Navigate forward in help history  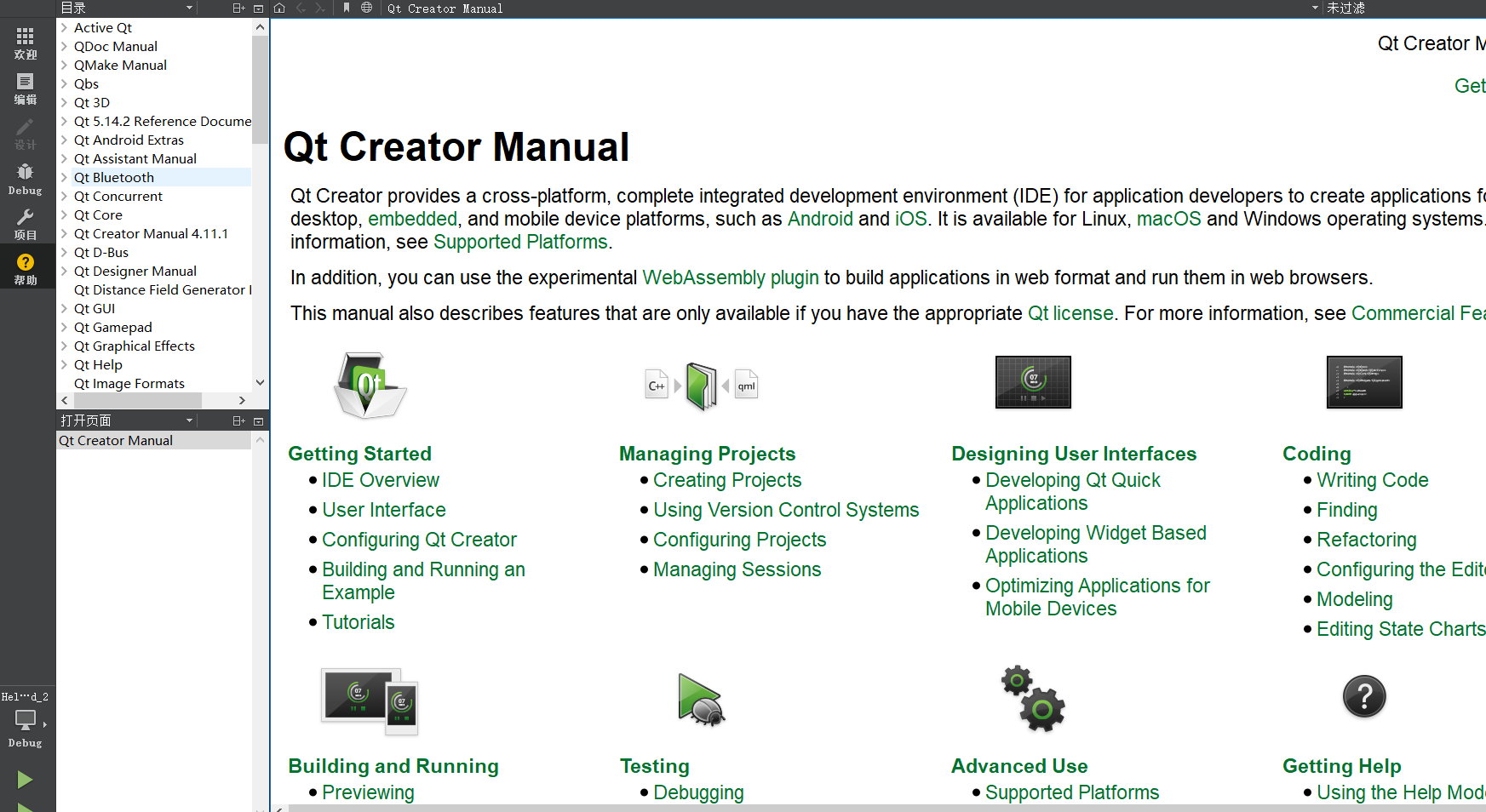[x=320, y=8]
